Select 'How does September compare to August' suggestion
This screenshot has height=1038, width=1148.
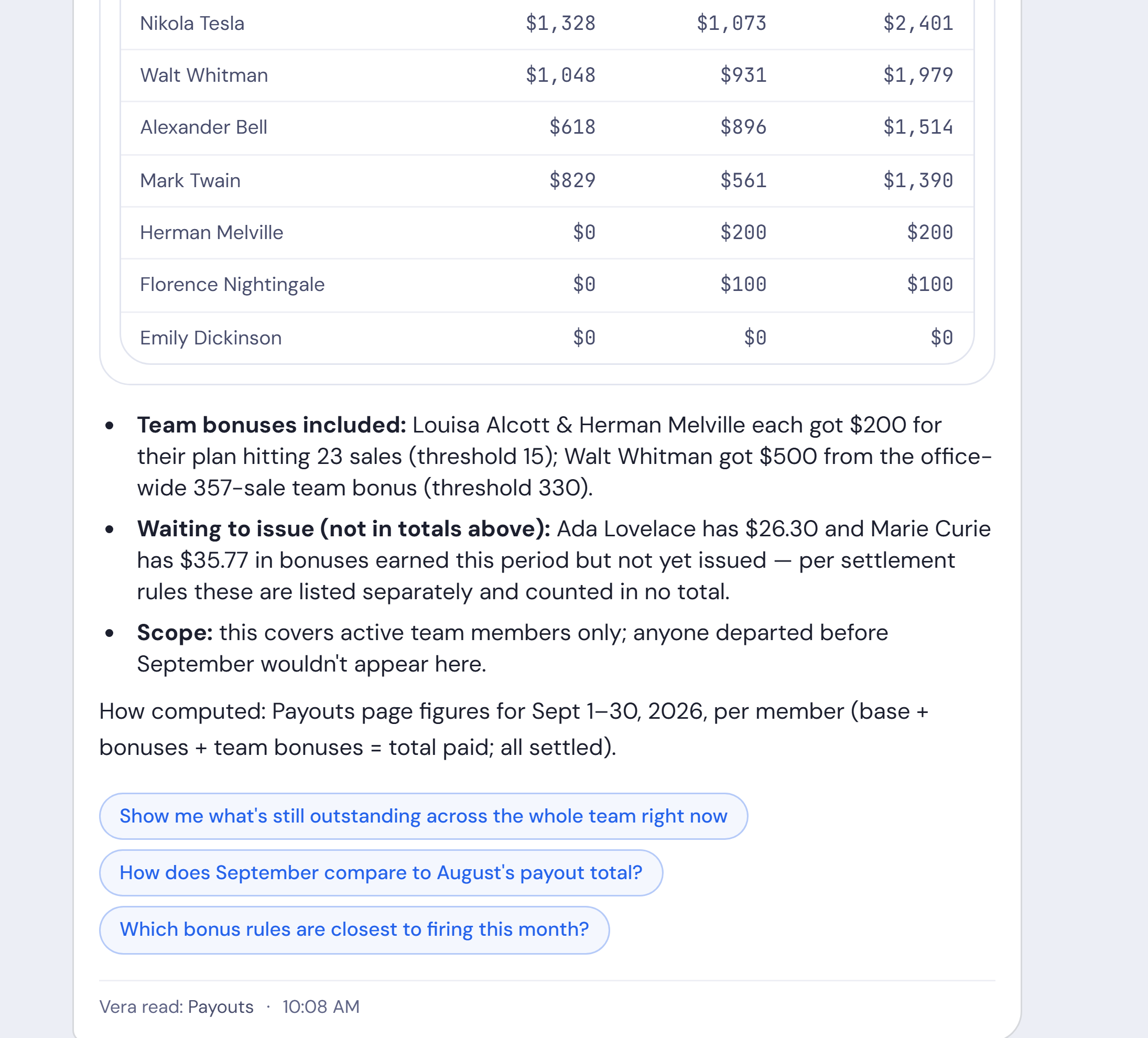(x=381, y=872)
